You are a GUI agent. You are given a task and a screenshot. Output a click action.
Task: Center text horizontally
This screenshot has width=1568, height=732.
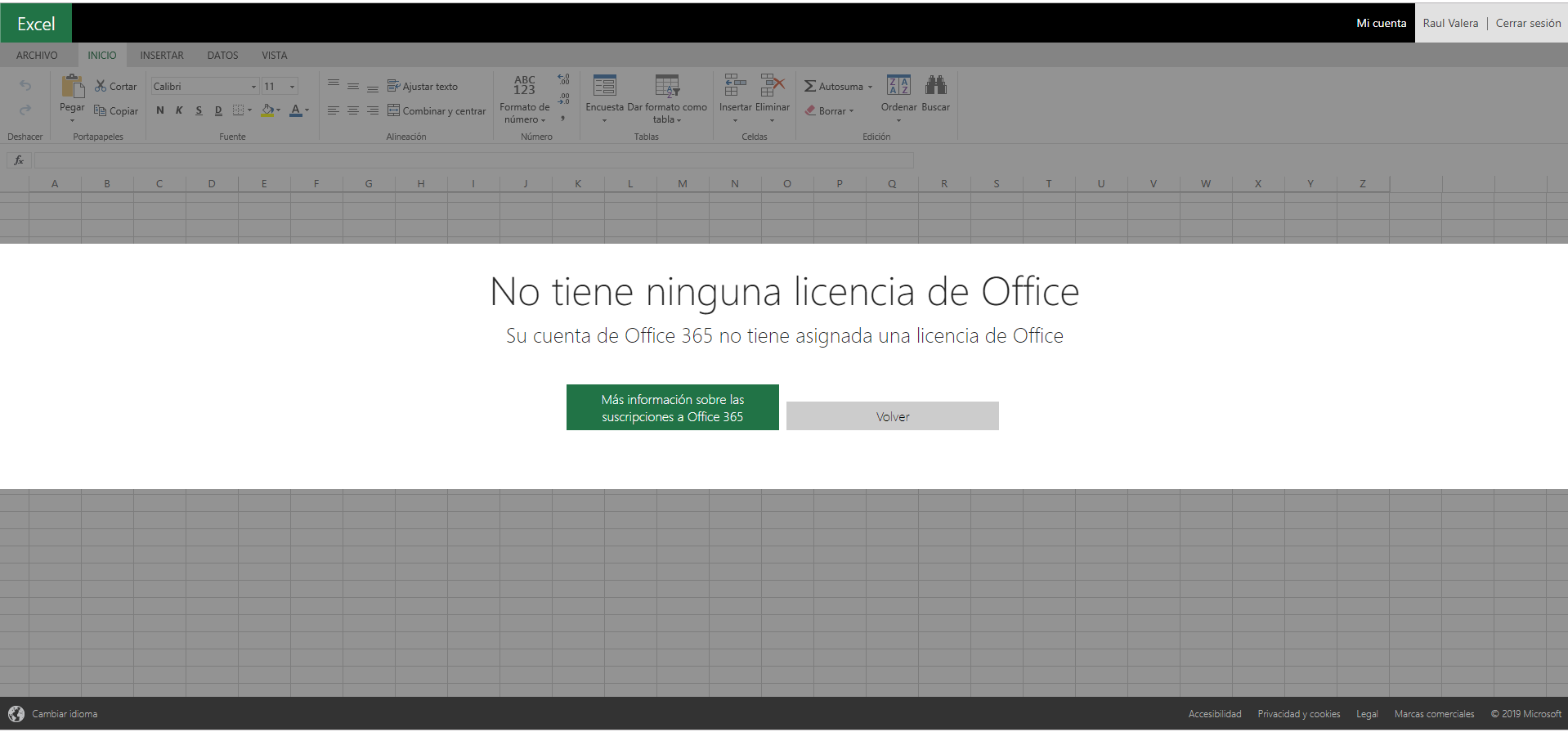[x=353, y=110]
